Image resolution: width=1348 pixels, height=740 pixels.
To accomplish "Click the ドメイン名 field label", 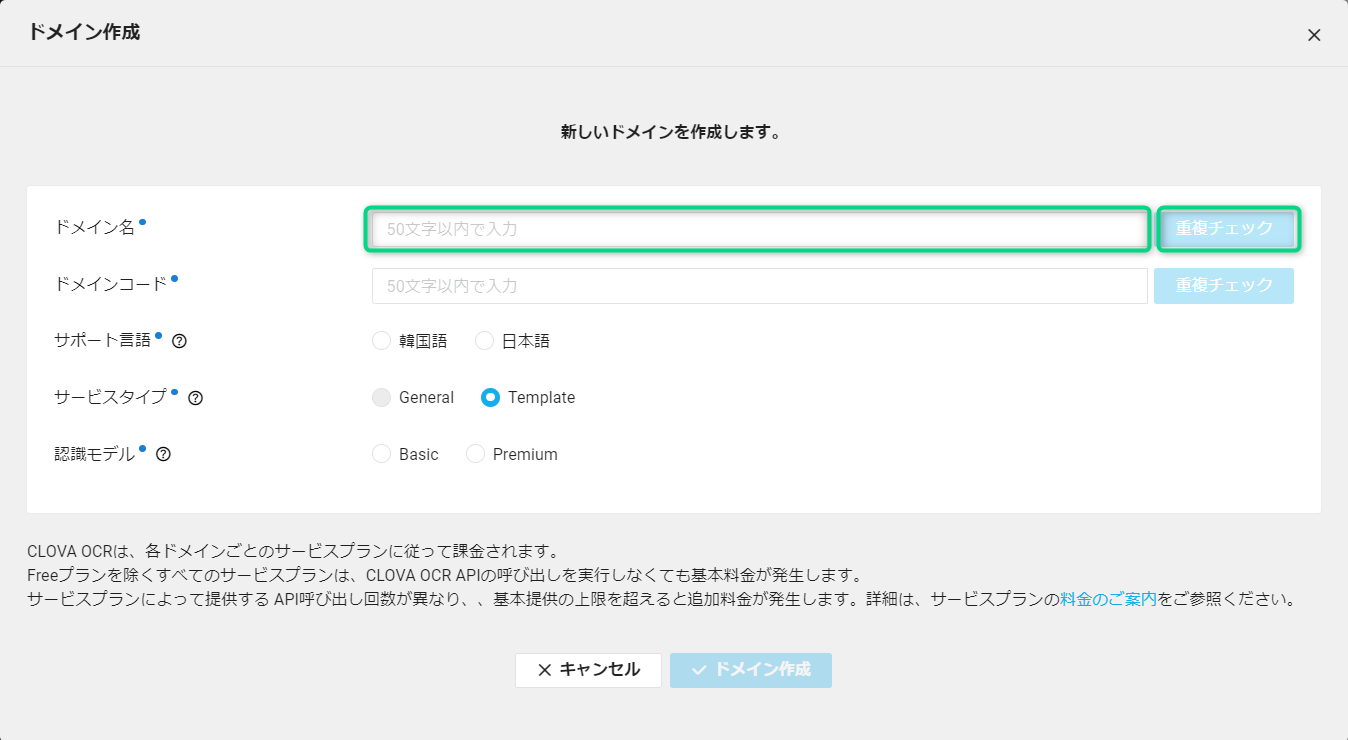I will click(94, 228).
